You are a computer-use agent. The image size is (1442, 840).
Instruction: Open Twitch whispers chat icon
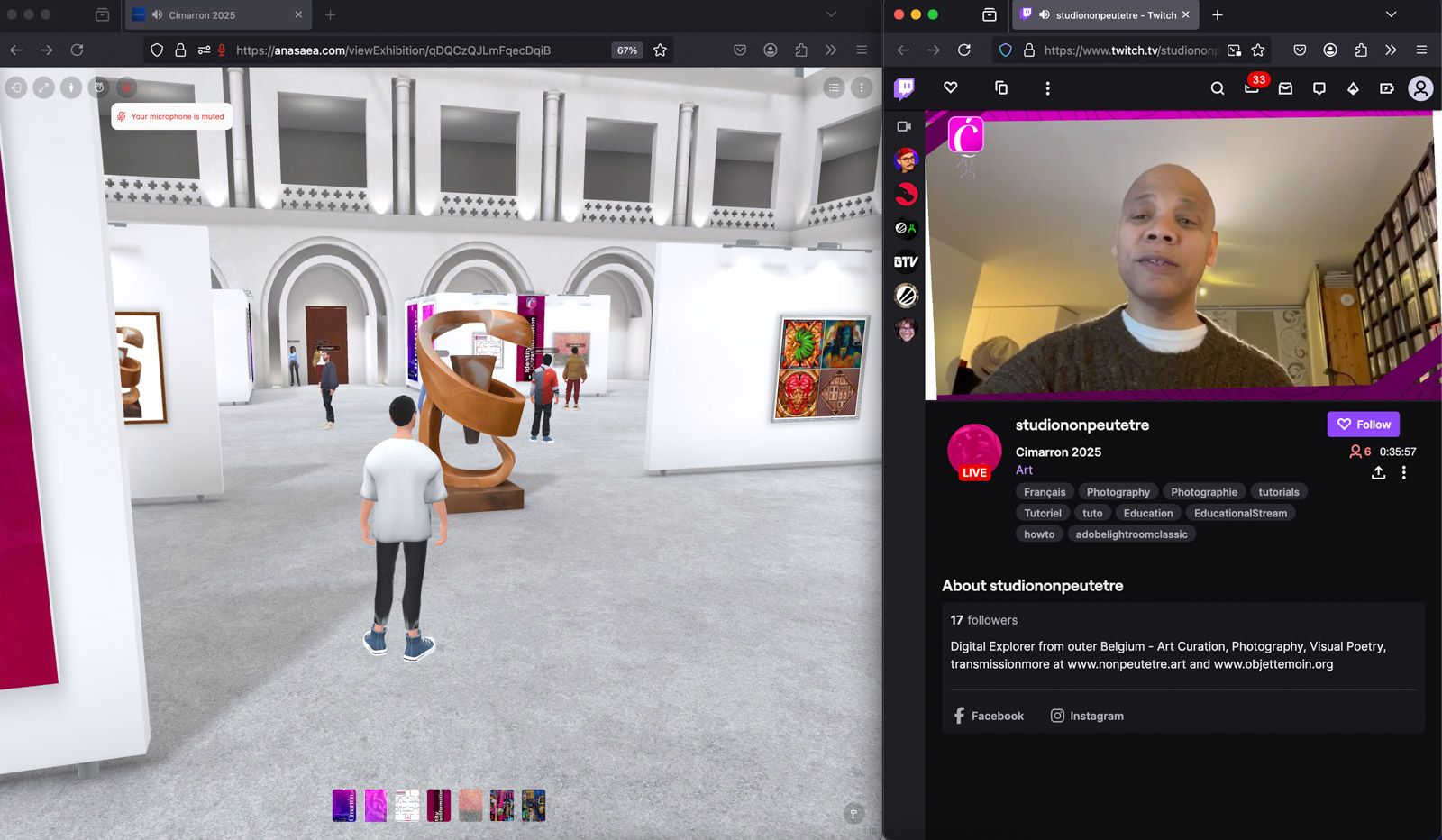1319,87
